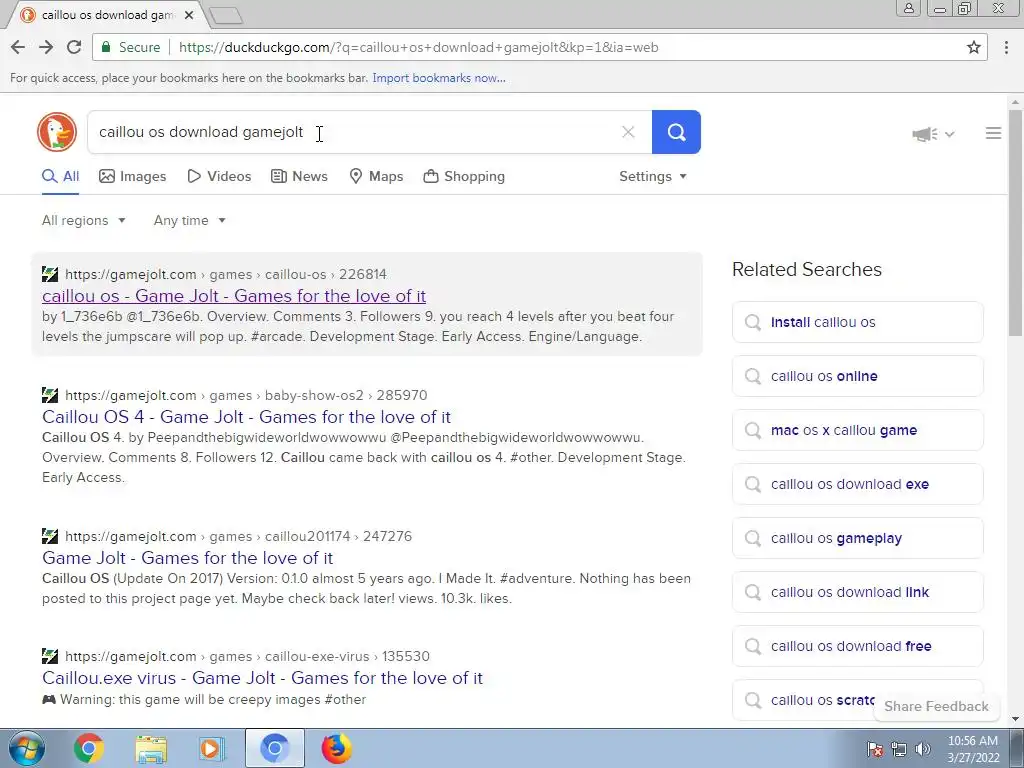Open a new tab button
This screenshot has width=1024, height=768.
(x=227, y=15)
